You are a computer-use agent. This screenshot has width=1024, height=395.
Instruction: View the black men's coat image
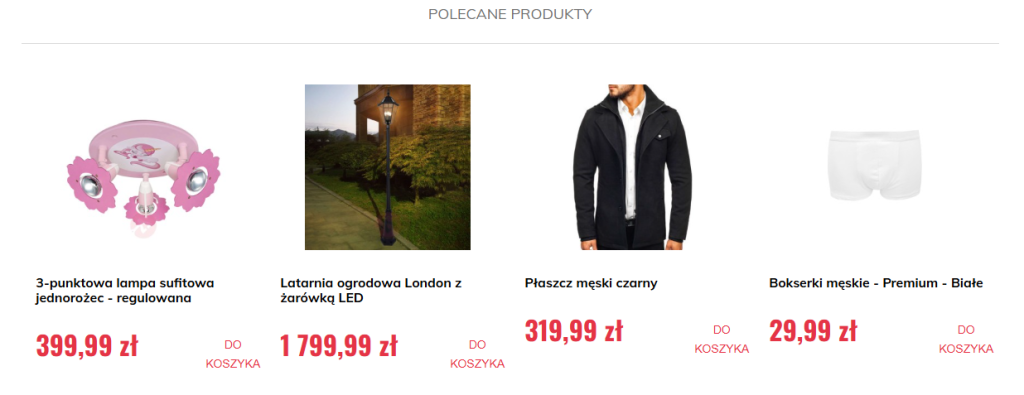(632, 167)
